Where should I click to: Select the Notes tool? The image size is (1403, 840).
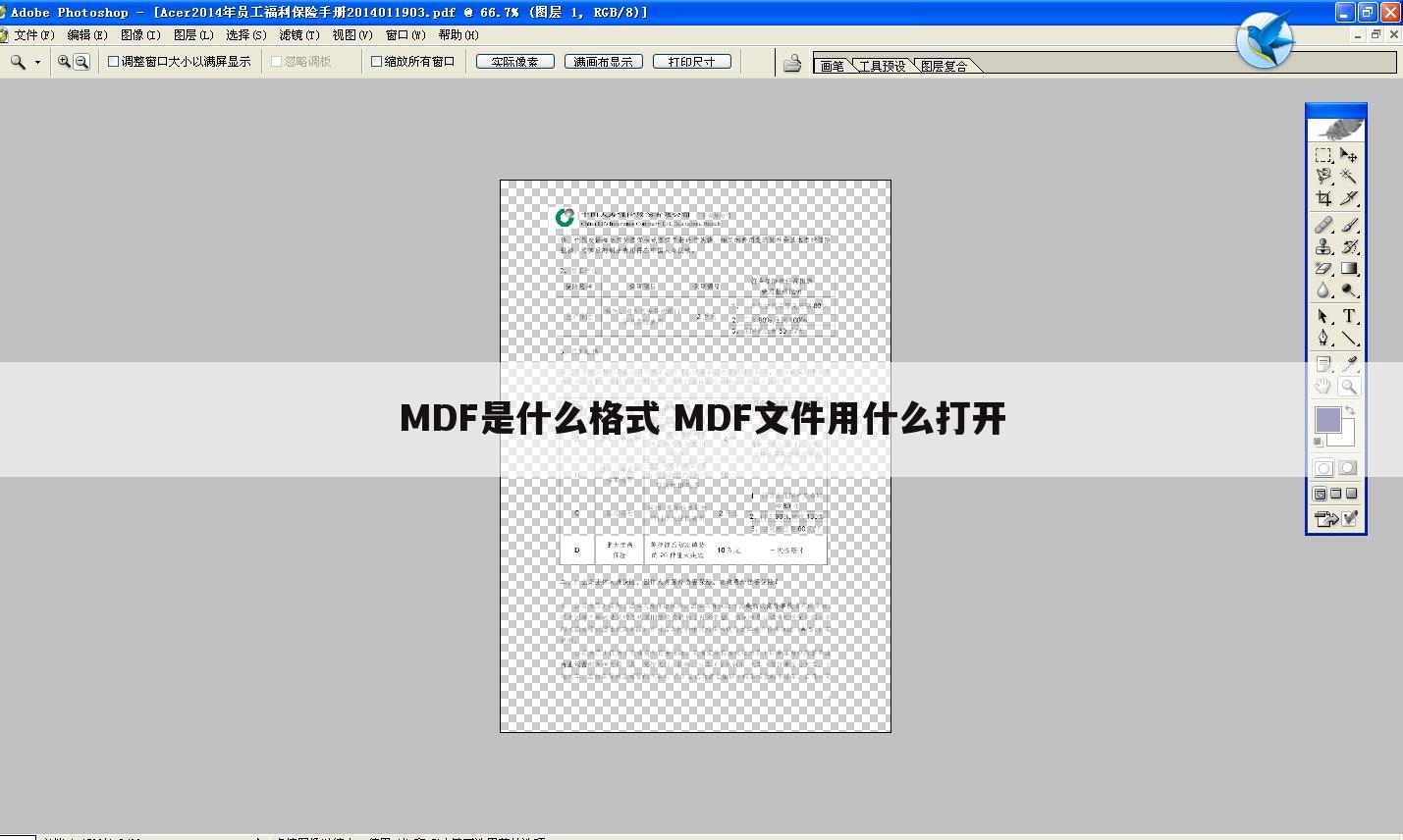(1323, 364)
